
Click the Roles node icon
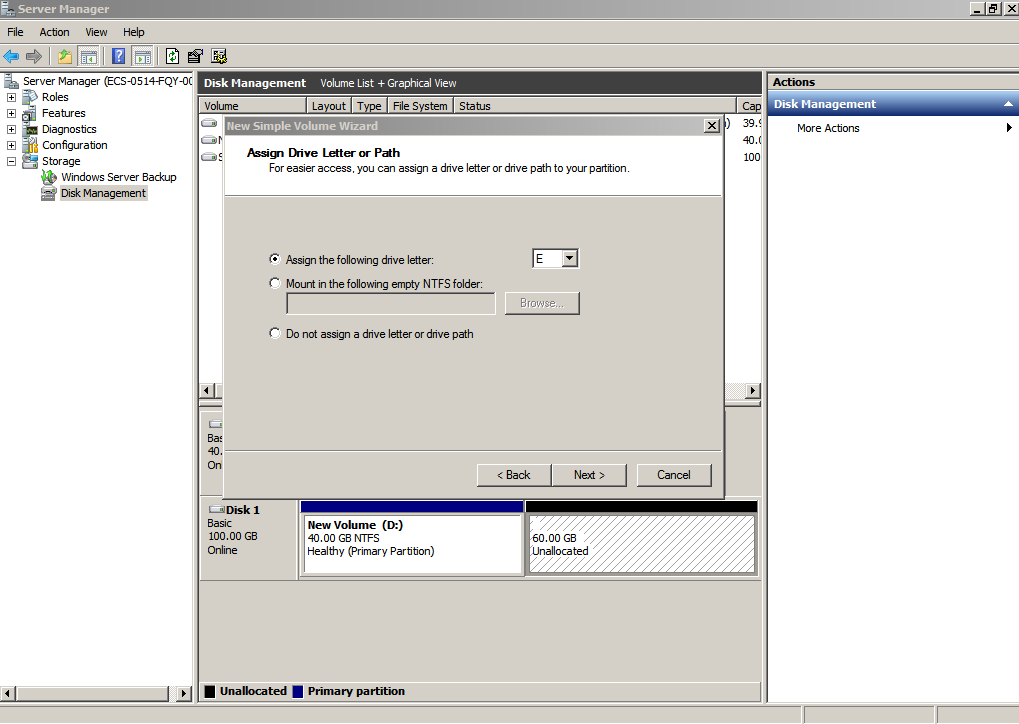click(x=30, y=97)
